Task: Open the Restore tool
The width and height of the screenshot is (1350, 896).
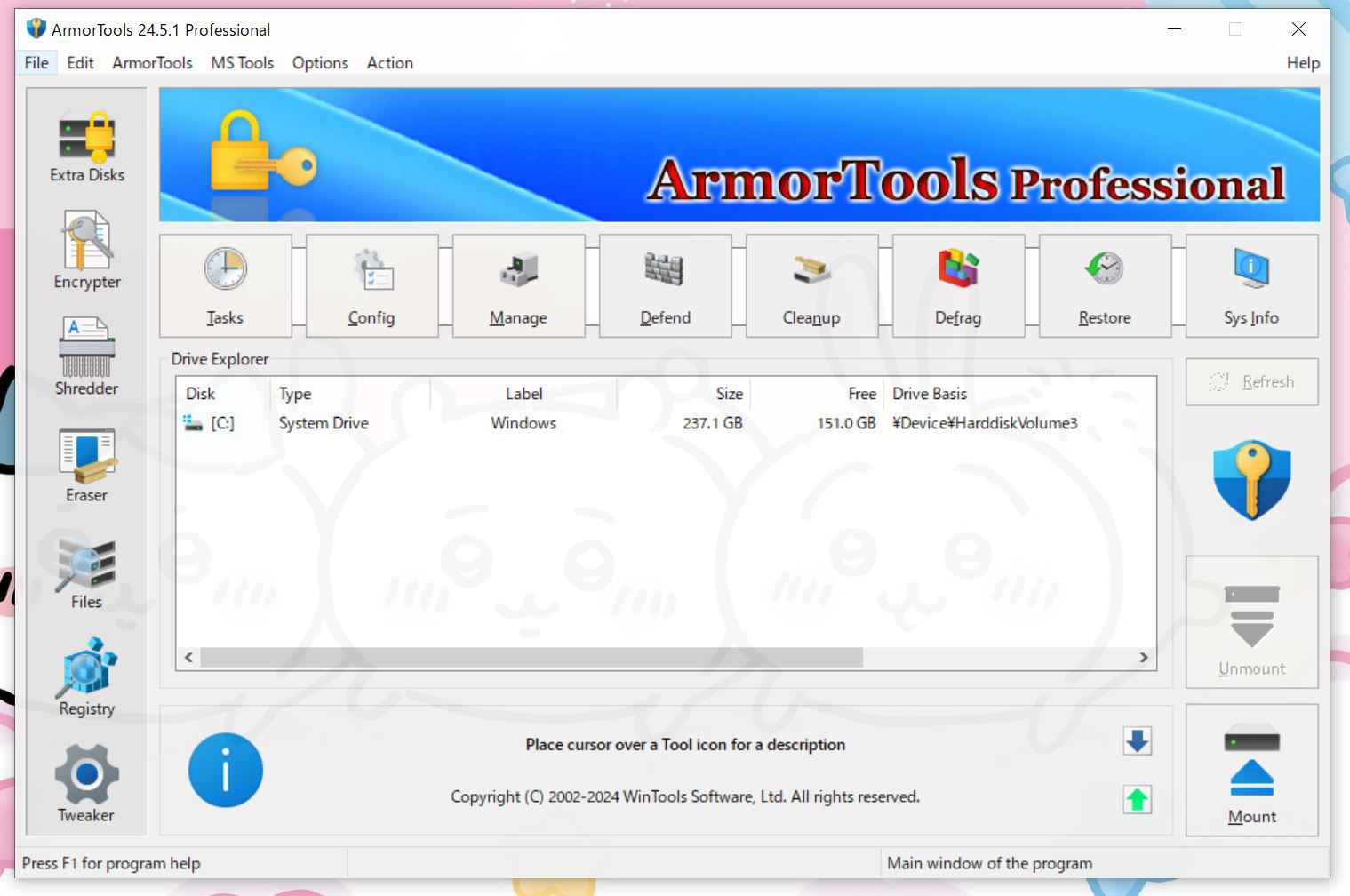Action: (1105, 286)
